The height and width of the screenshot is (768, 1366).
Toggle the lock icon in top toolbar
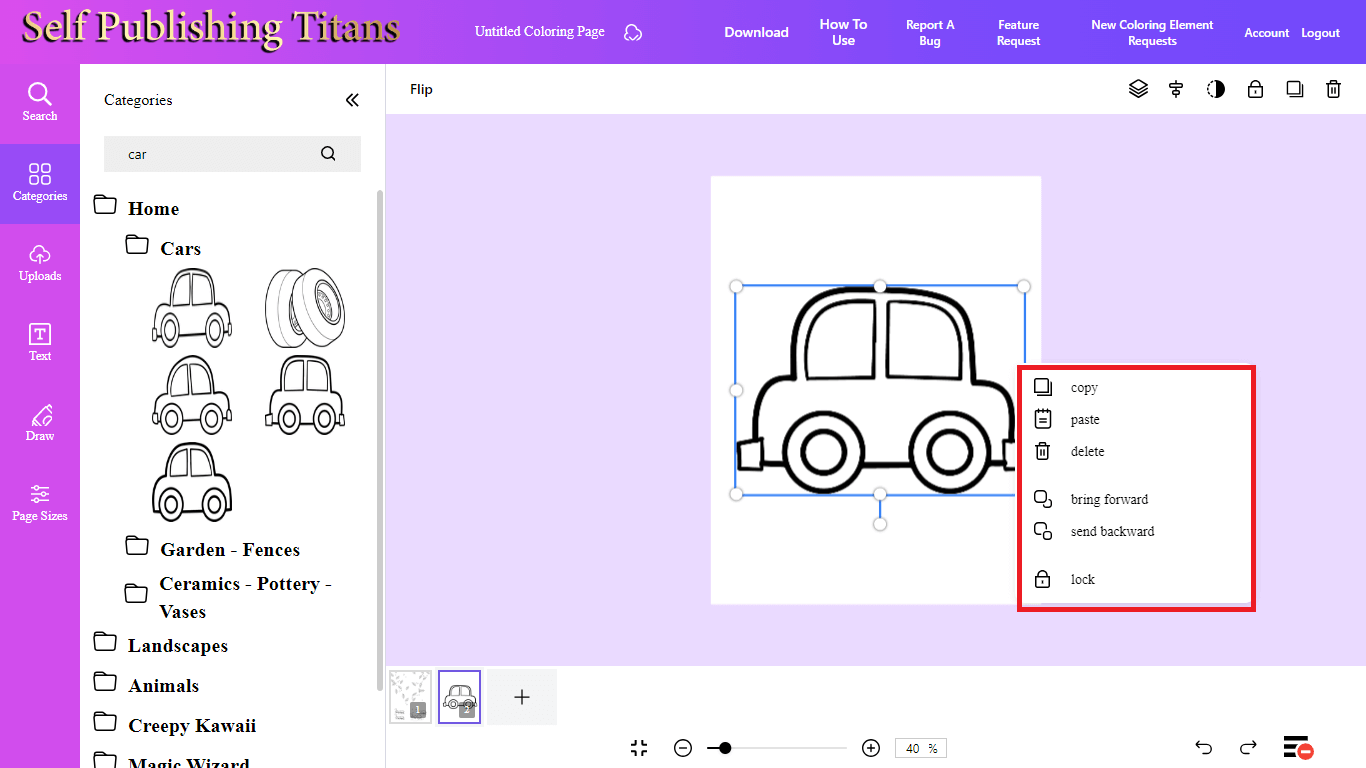click(1255, 89)
